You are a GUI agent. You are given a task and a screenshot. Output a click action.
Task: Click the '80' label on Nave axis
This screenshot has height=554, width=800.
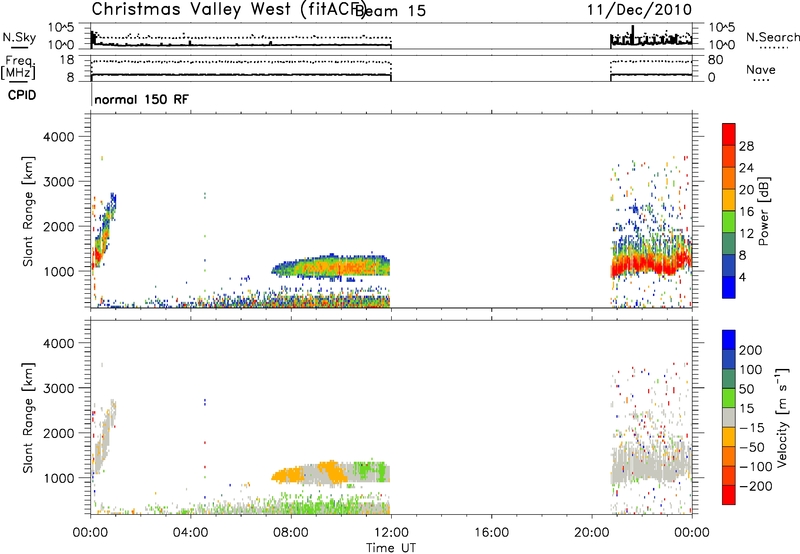(x=715, y=60)
